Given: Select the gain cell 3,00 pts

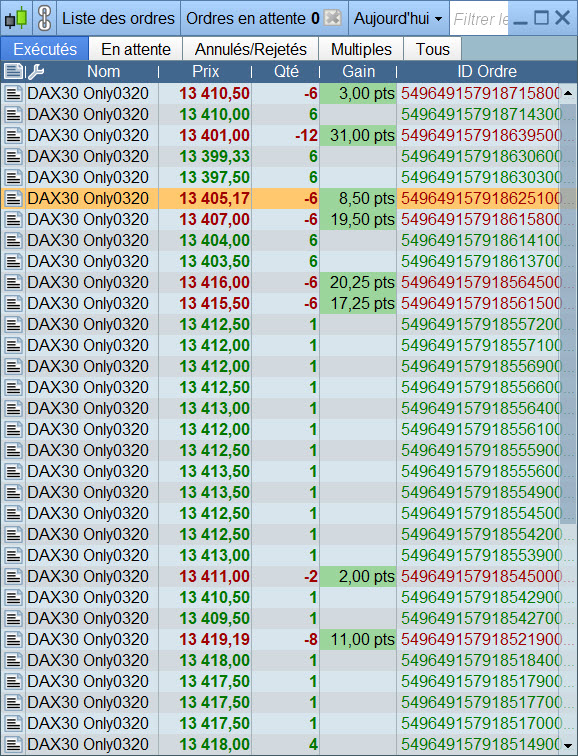Looking at the screenshot, I should point(358,93).
